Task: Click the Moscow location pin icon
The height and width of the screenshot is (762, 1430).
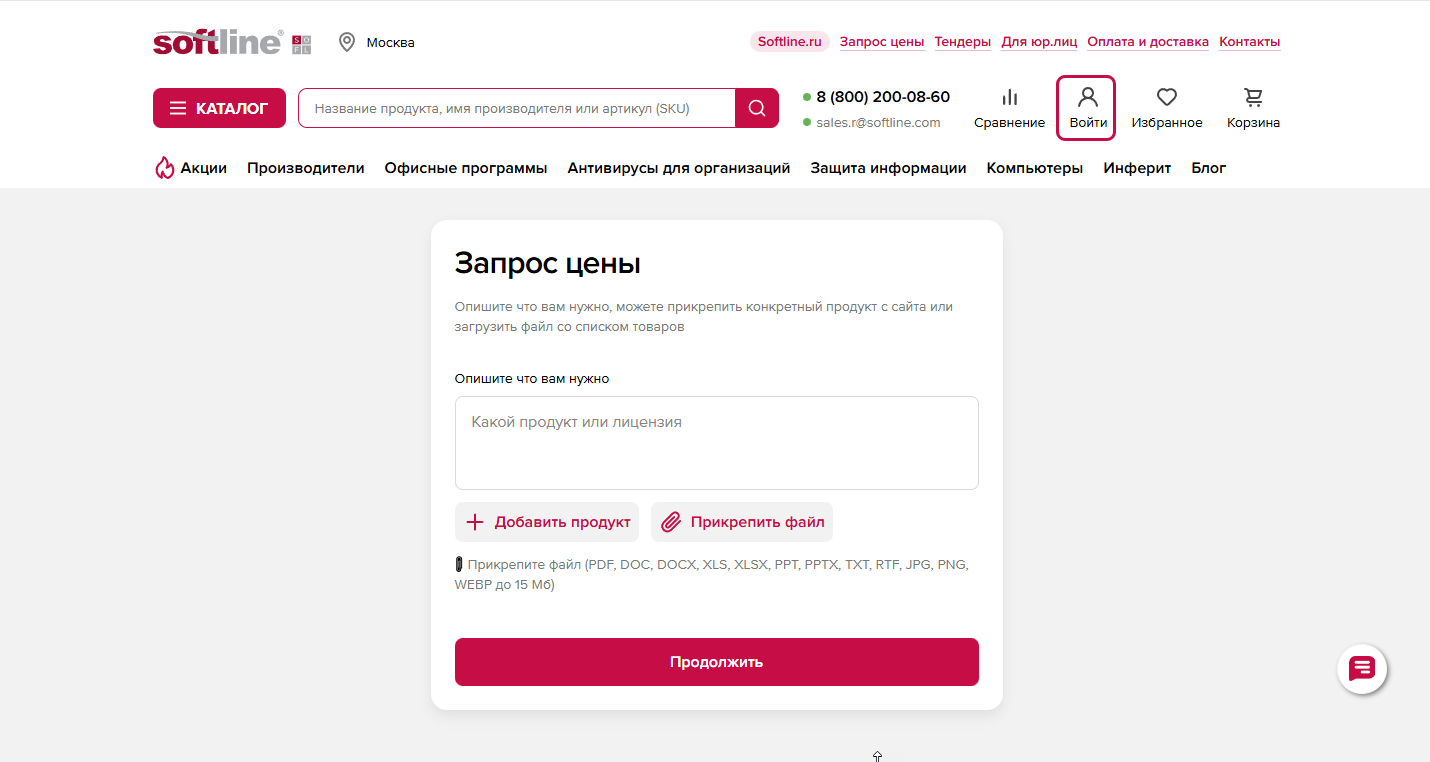Action: tap(347, 42)
